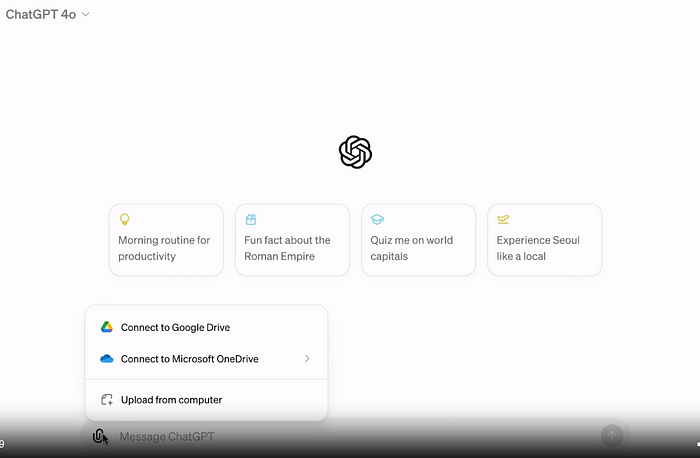The height and width of the screenshot is (458, 700).
Task: Choose Upload from computer
Action: tap(206, 400)
